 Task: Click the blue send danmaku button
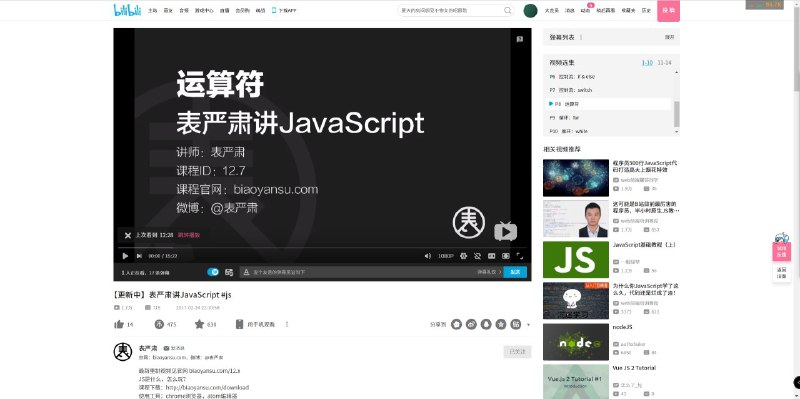coord(515,272)
